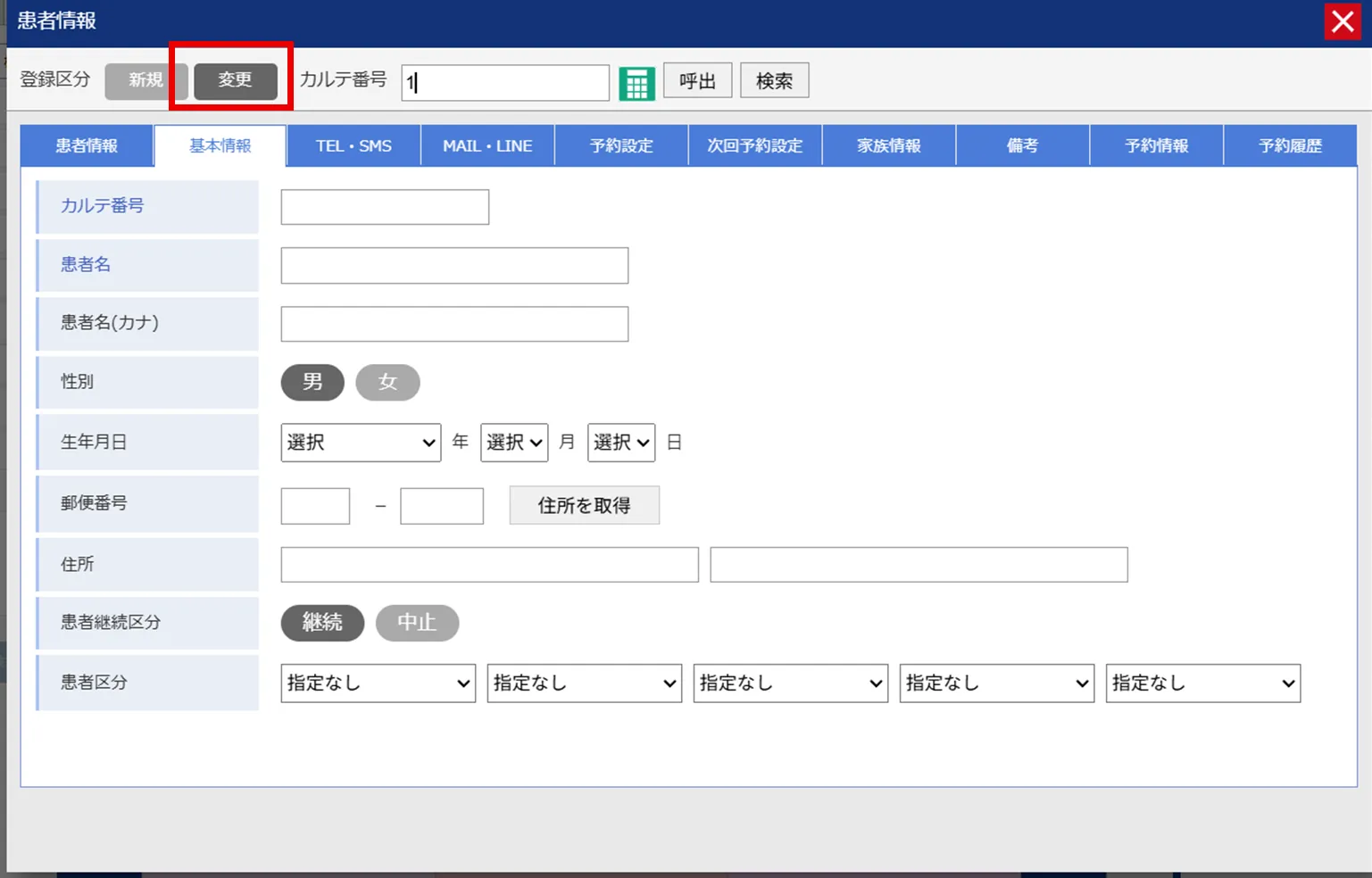1372x878 pixels.
Task: Switch to the TEL・SMS tab
Action: pyautogui.click(x=353, y=146)
